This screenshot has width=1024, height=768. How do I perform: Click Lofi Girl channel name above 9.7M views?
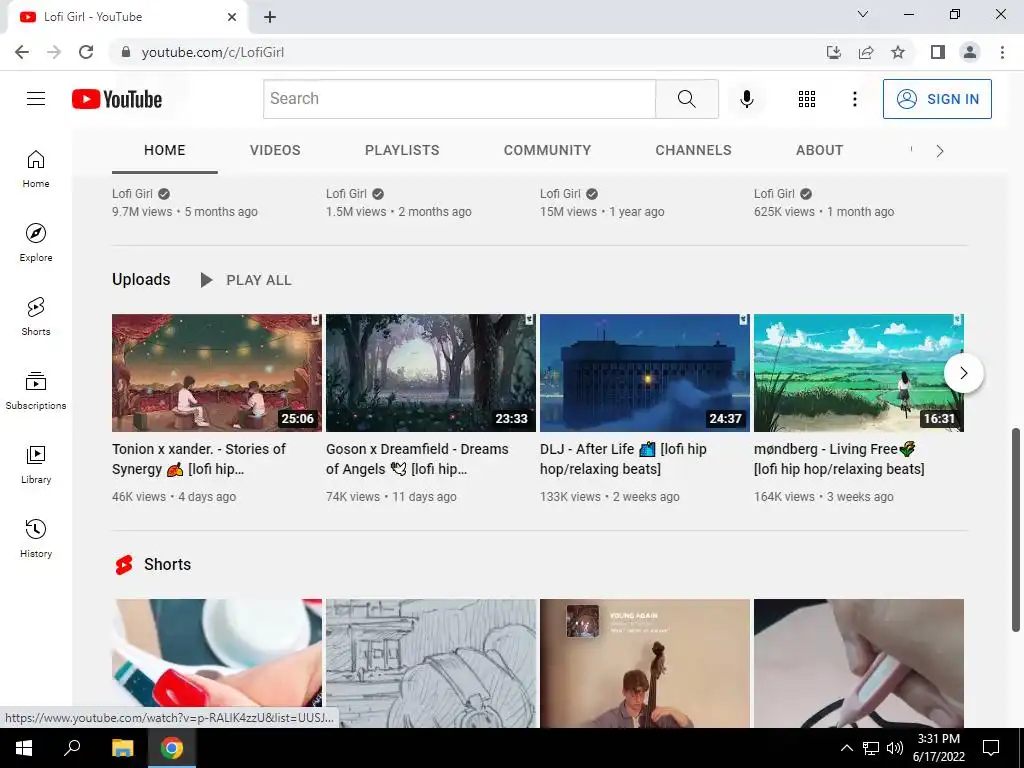[133, 194]
